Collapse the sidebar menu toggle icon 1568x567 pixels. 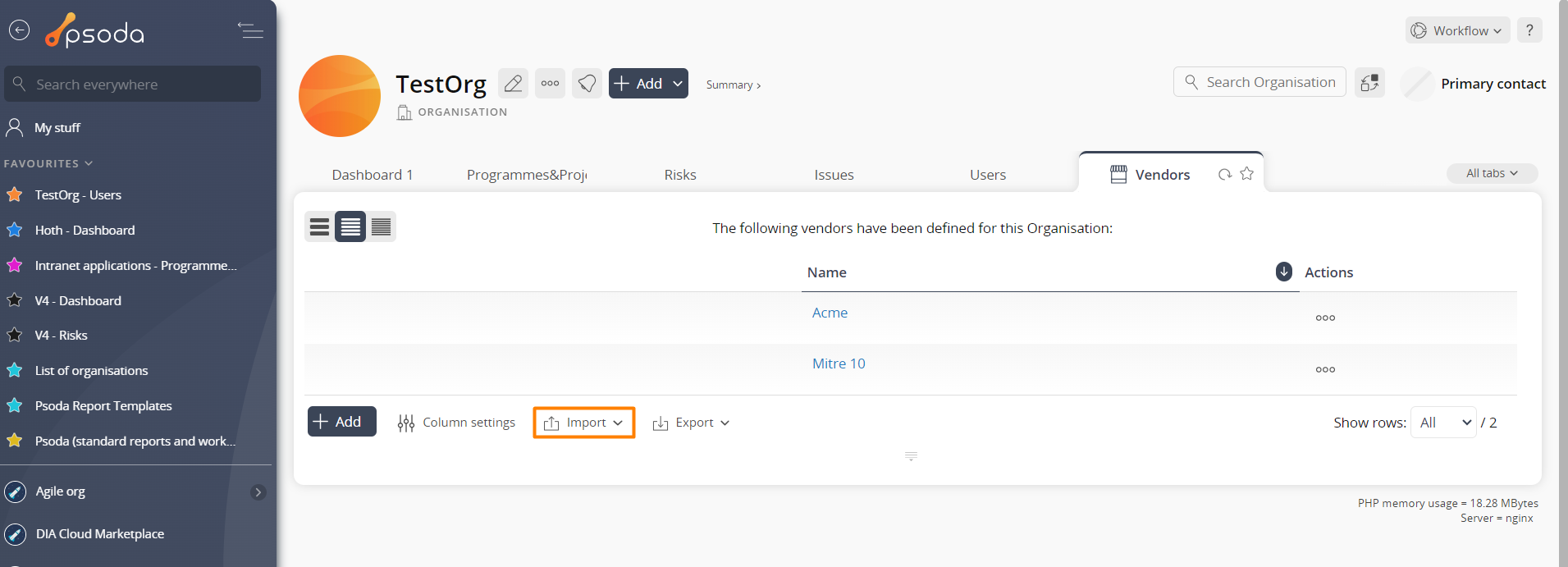pyautogui.click(x=250, y=30)
